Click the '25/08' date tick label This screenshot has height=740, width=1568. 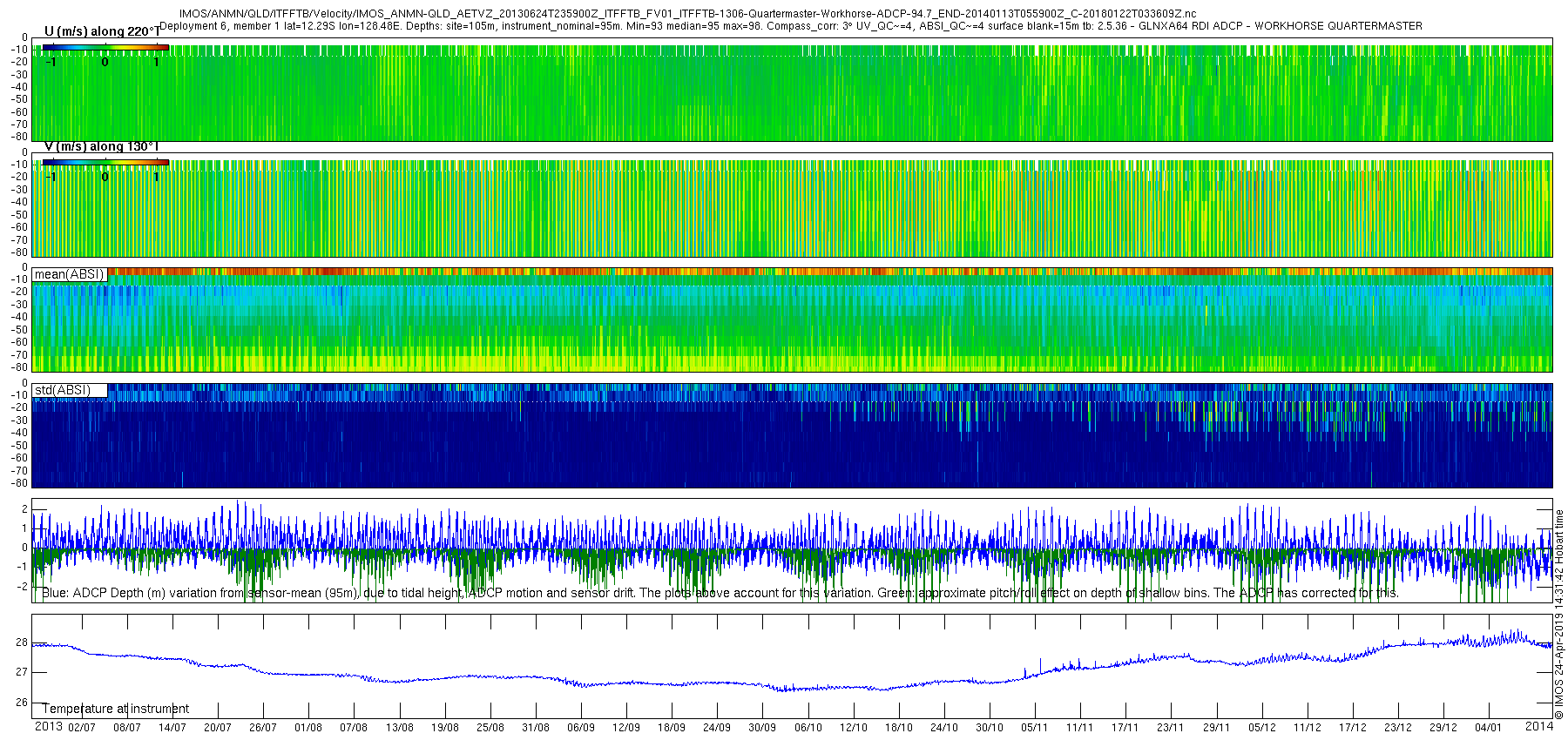tap(490, 728)
